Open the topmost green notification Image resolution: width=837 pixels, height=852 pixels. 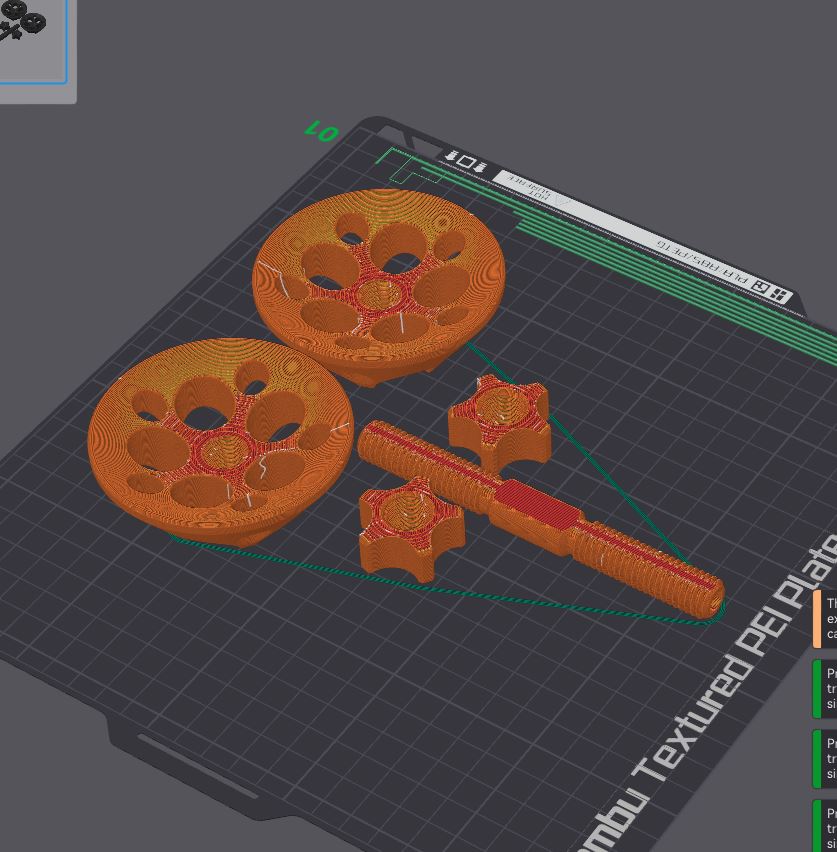pos(826,689)
